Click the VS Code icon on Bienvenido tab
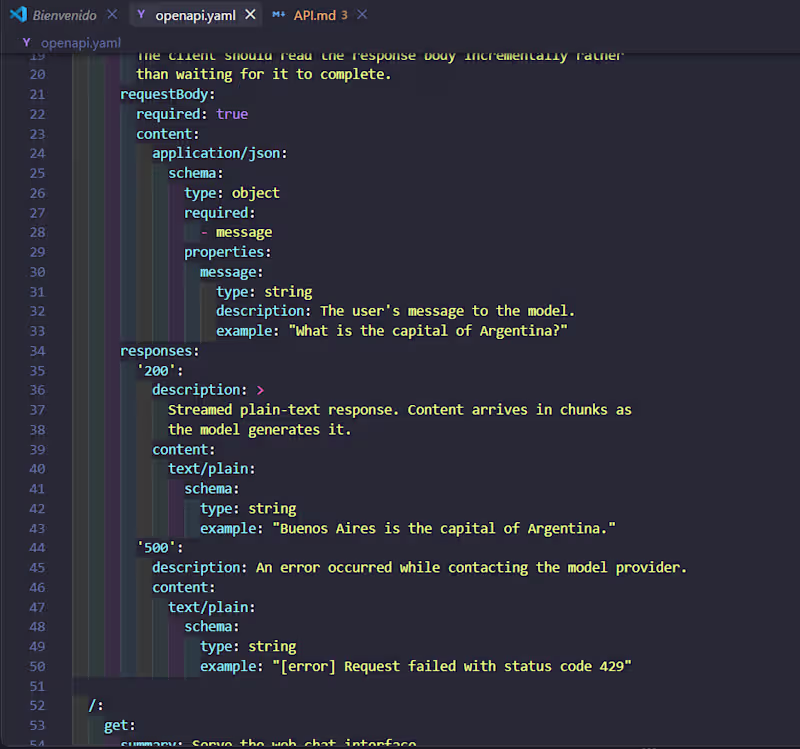Image resolution: width=800 pixels, height=749 pixels. click(18, 14)
